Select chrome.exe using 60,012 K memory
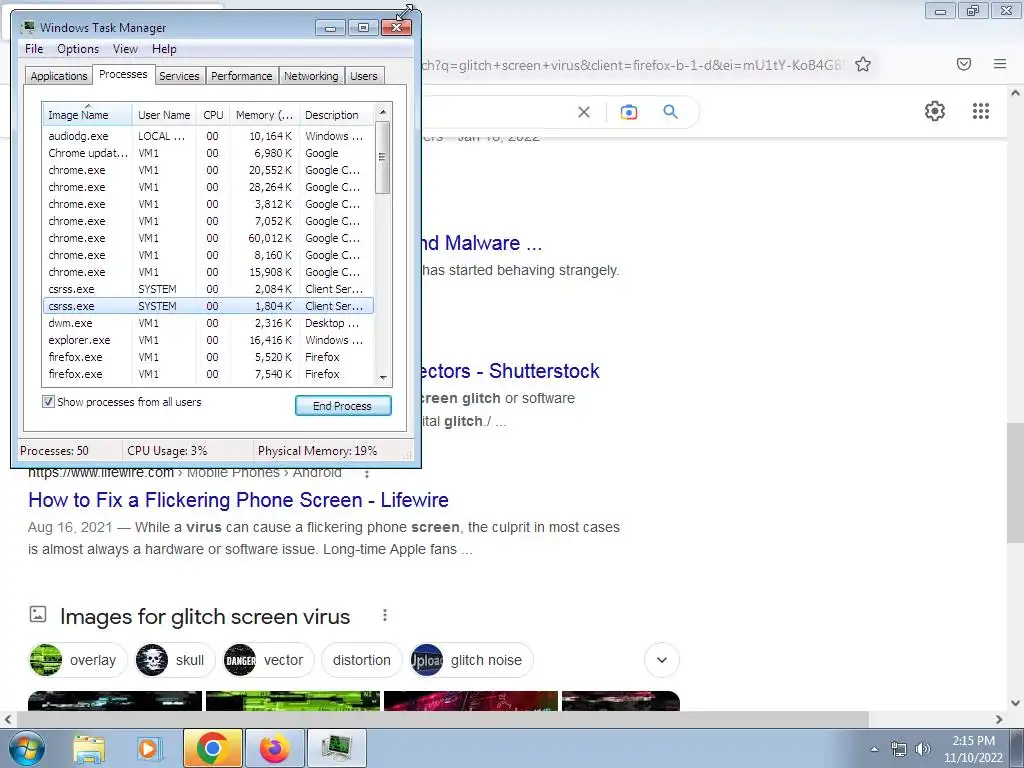 click(x=208, y=238)
